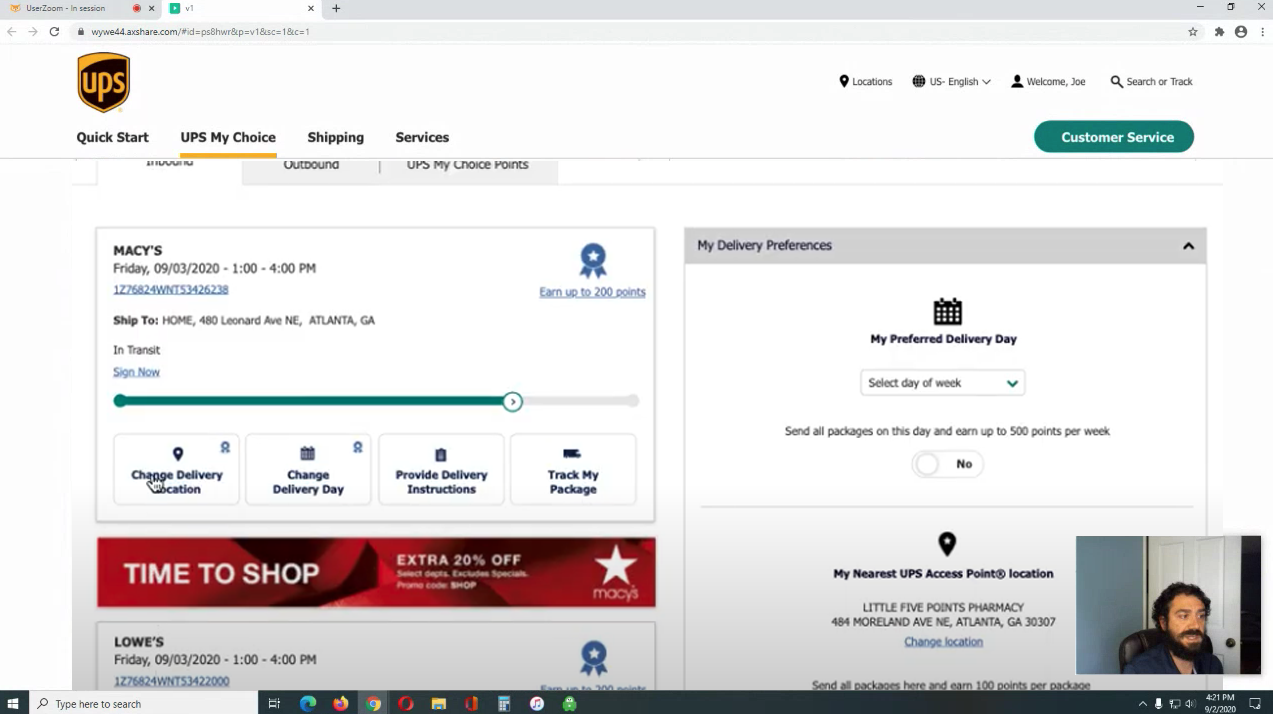Open the Chrome three-dot menu
This screenshot has width=1273, height=714.
(x=1262, y=32)
